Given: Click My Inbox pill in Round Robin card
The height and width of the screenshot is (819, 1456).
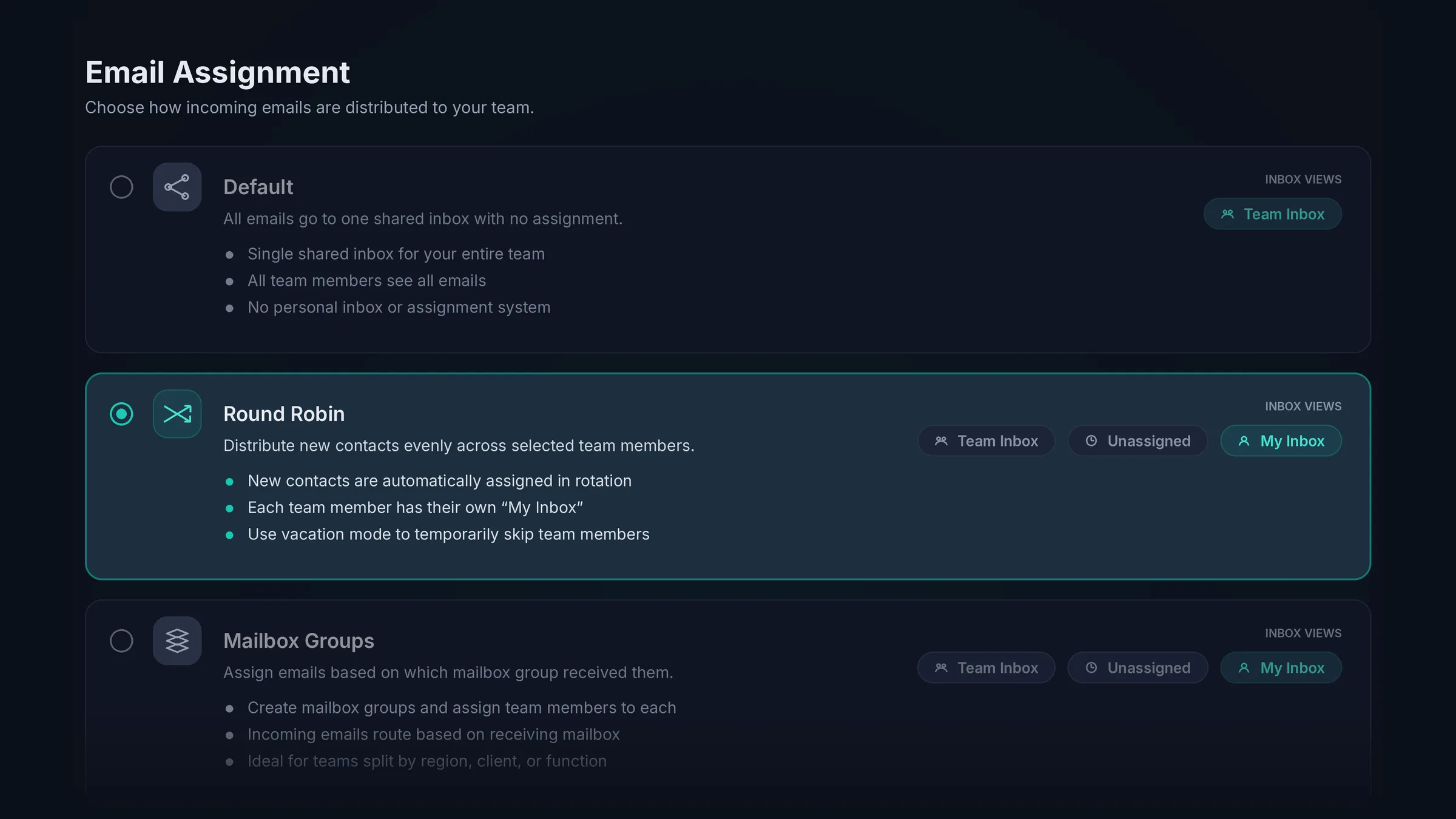Looking at the screenshot, I should (1281, 441).
